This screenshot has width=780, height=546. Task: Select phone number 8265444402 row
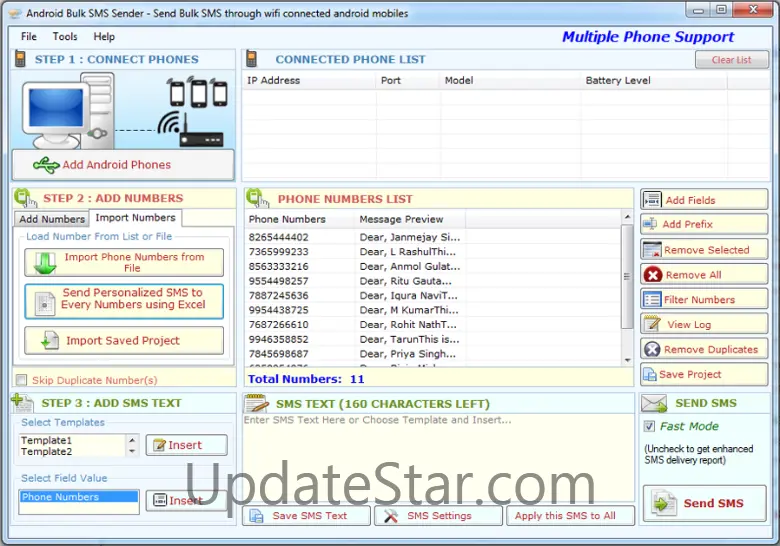(x=279, y=237)
